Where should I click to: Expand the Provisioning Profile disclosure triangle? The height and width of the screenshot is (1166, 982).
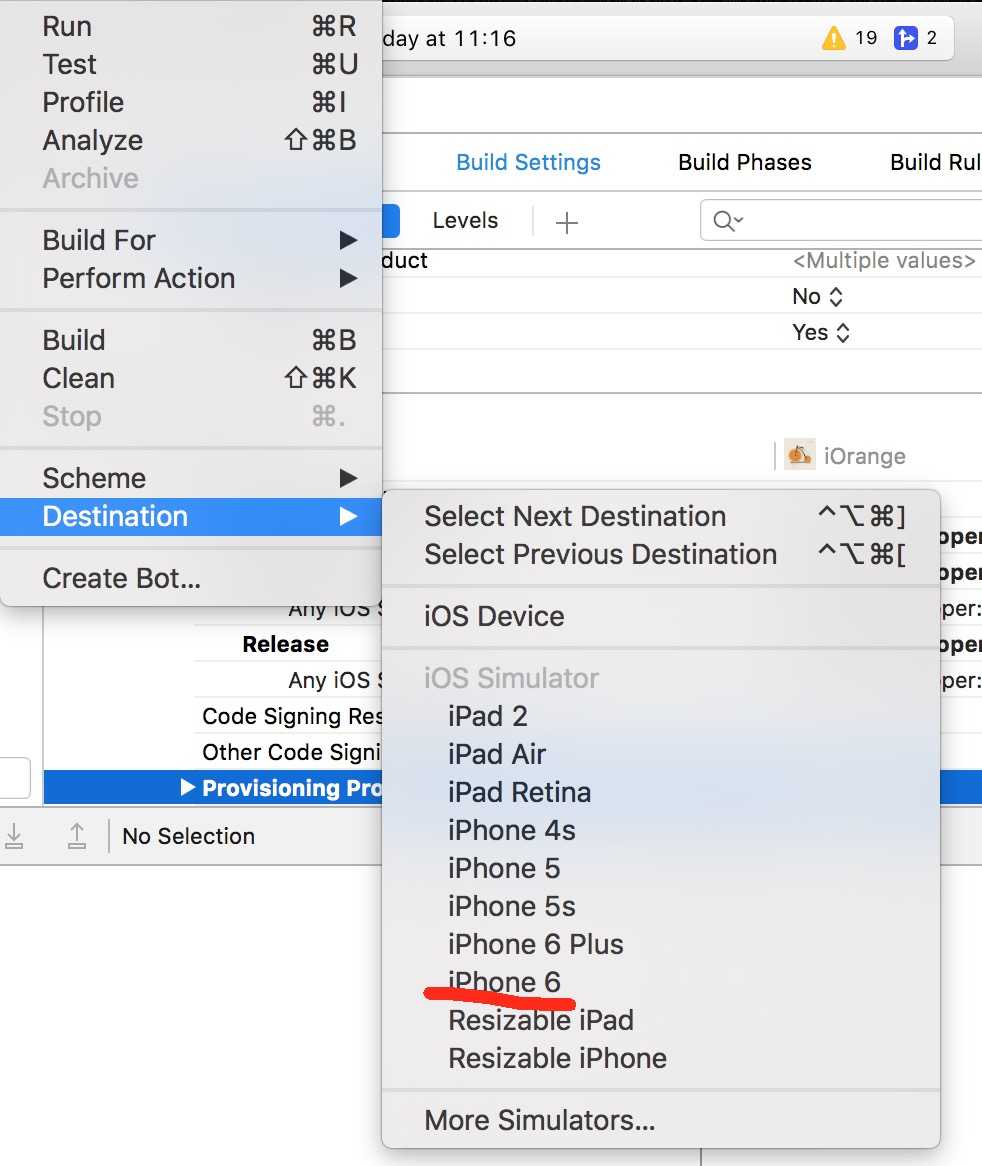tap(187, 788)
